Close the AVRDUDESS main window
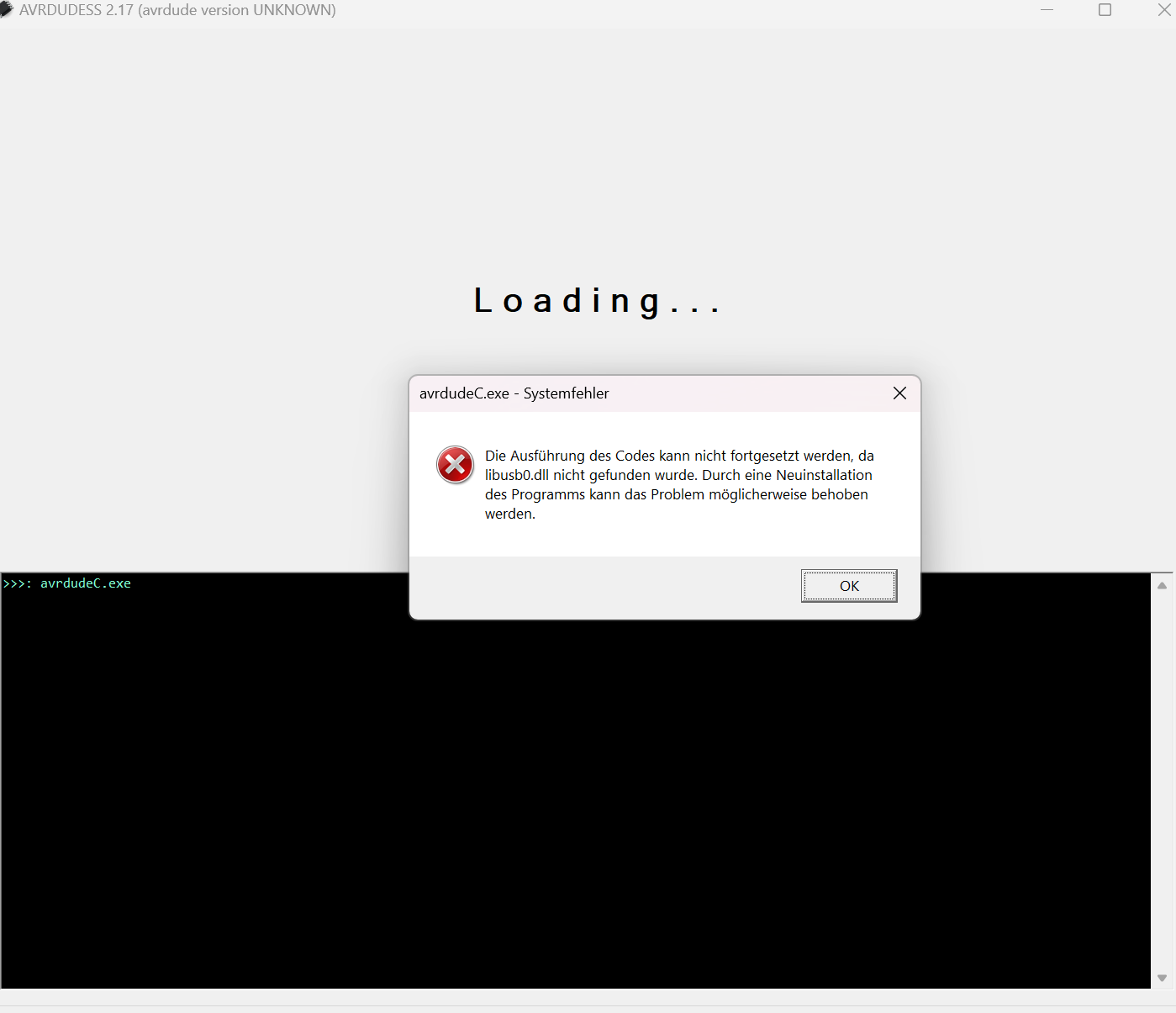The width and height of the screenshot is (1176, 1013). pyautogui.click(x=1164, y=10)
